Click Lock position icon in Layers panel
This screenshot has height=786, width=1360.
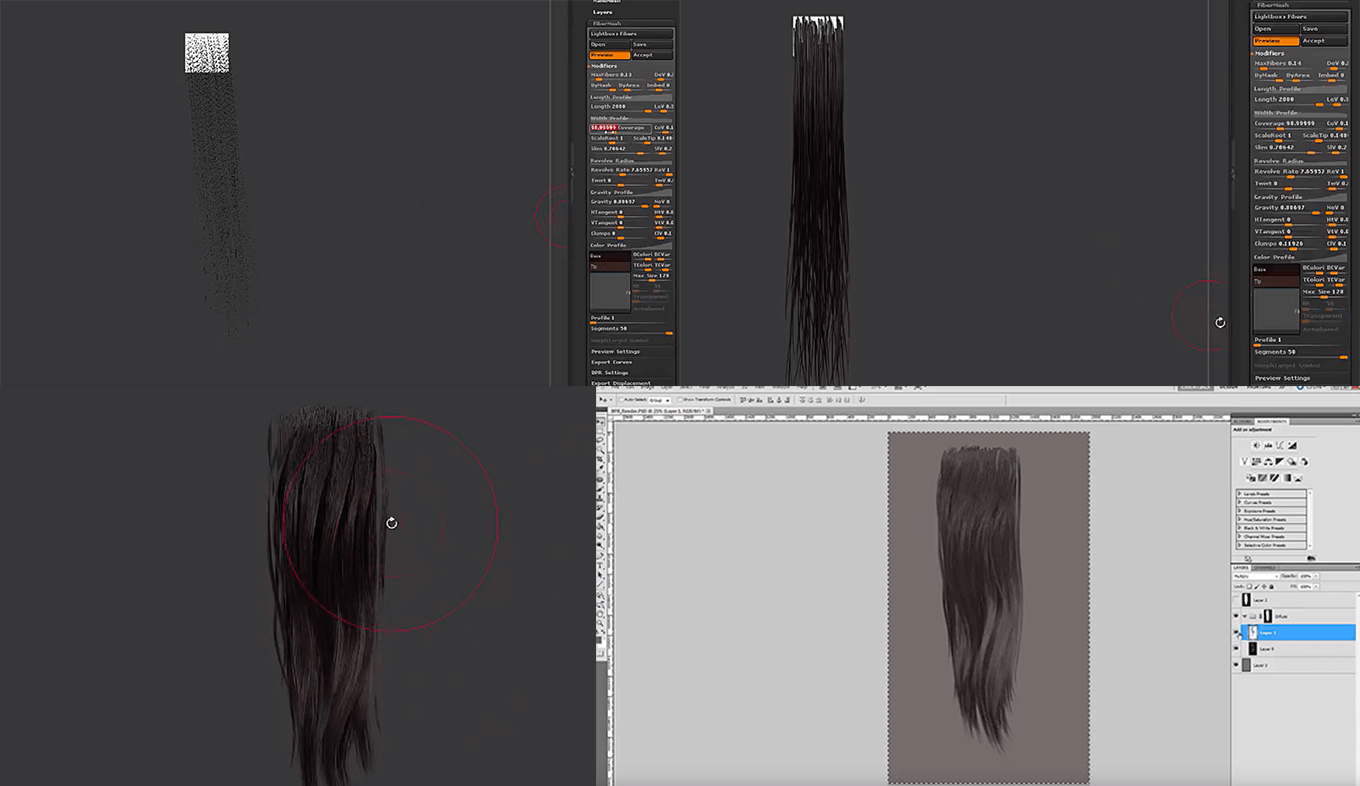tap(1264, 587)
